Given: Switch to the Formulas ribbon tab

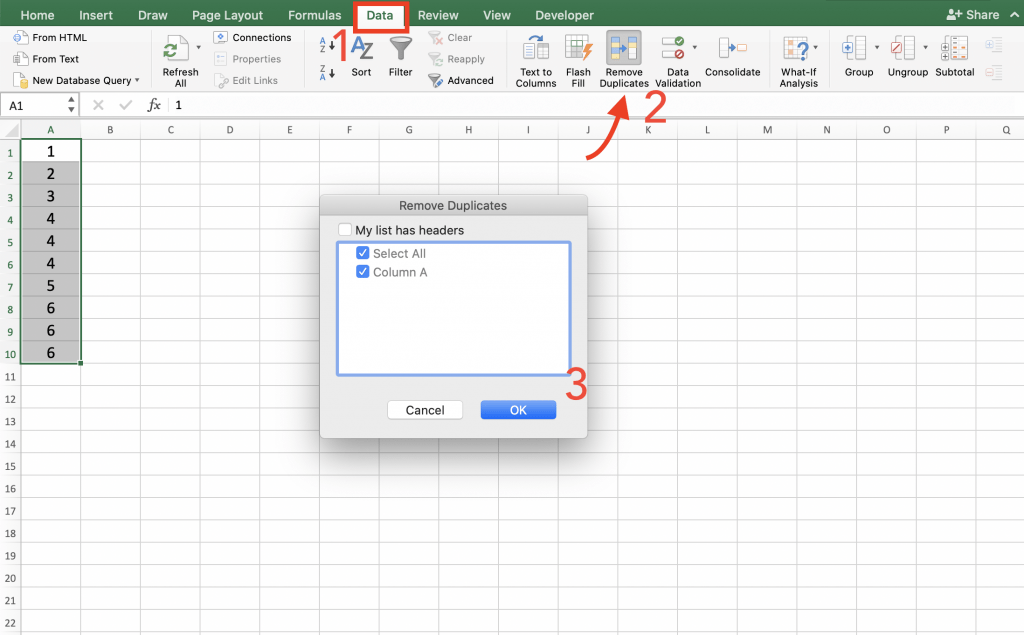Looking at the screenshot, I should pos(314,14).
